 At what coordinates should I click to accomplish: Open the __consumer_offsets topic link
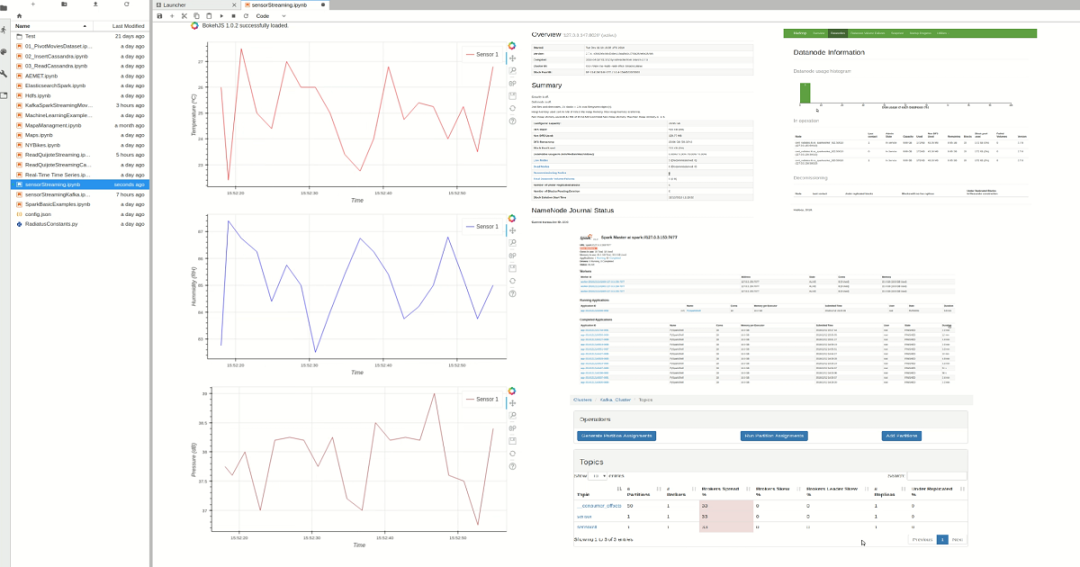[x=600, y=505]
